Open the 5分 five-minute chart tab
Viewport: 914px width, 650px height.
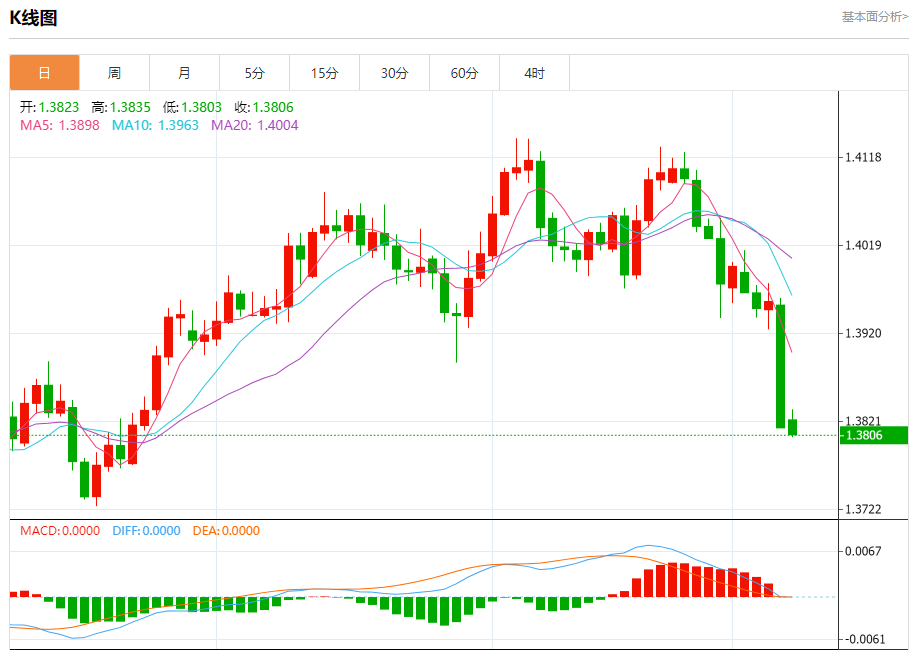click(254, 73)
